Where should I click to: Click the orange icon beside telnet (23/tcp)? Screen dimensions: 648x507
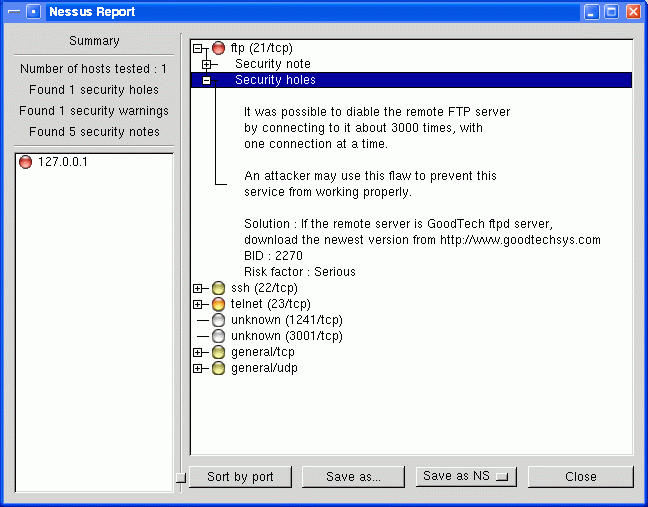[x=218, y=304]
